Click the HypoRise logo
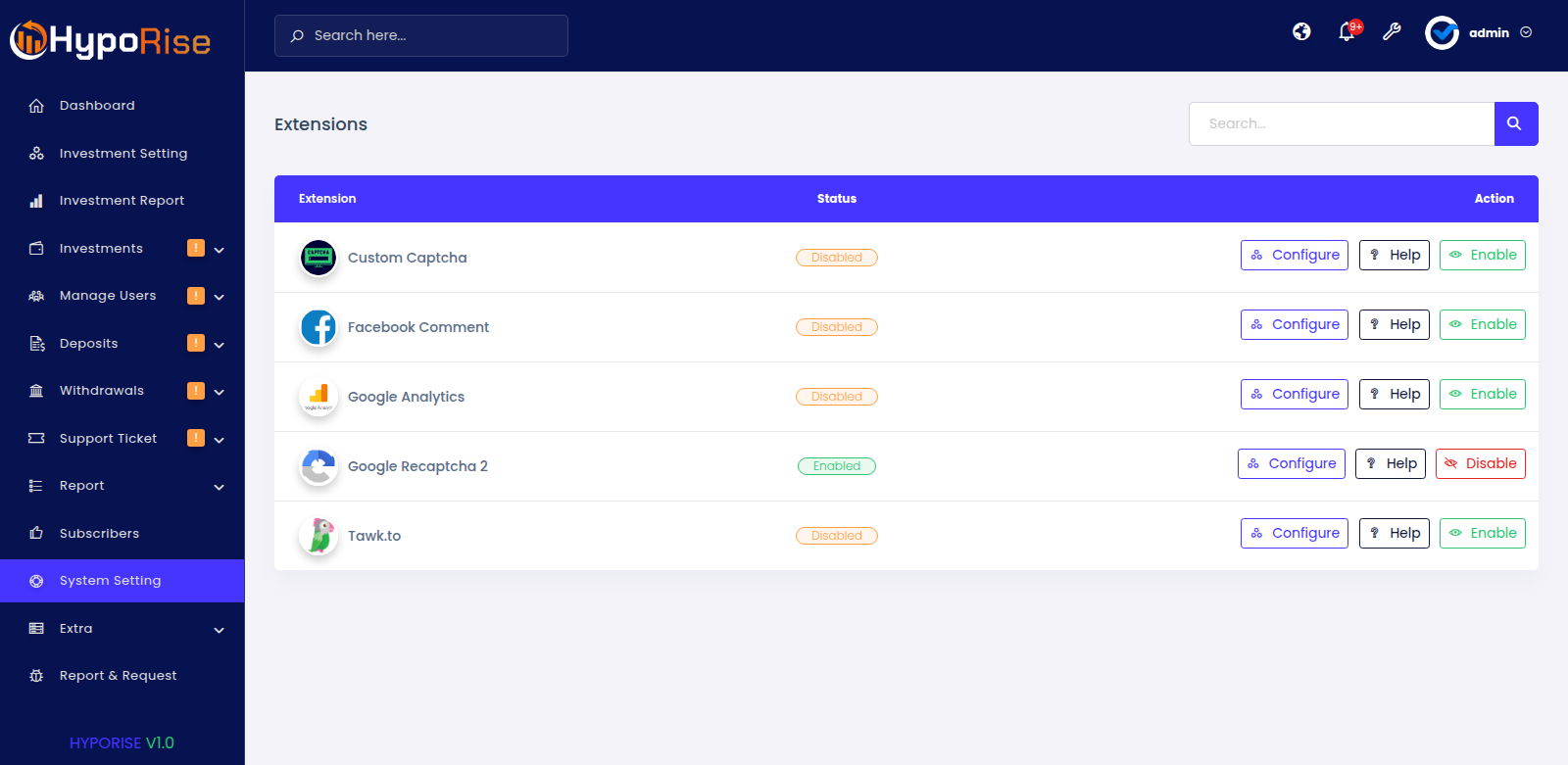The image size is (1568, 765). [x=111, y=40]
